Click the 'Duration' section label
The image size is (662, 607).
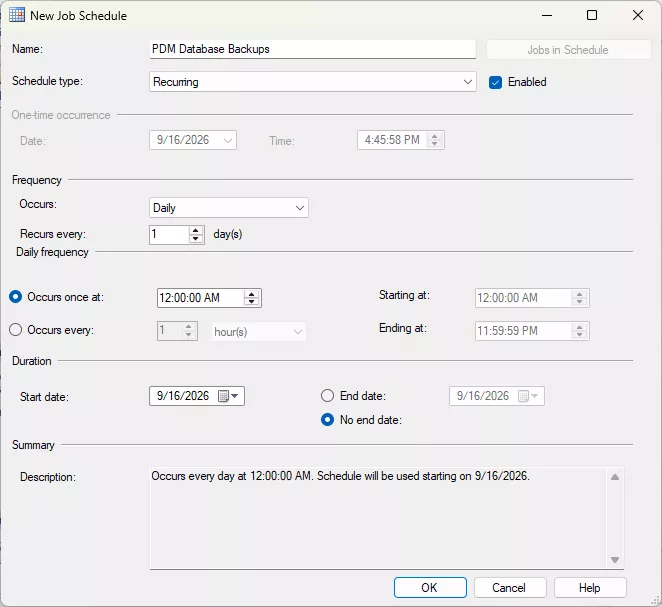[32, 361]
